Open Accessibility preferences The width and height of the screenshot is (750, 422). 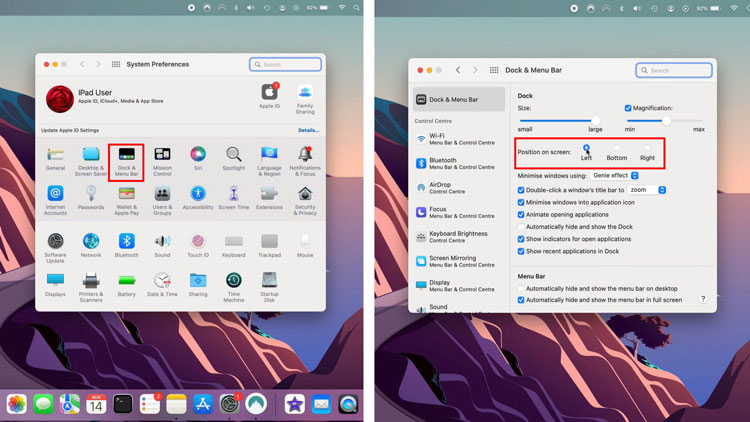[x=198, y=193]
